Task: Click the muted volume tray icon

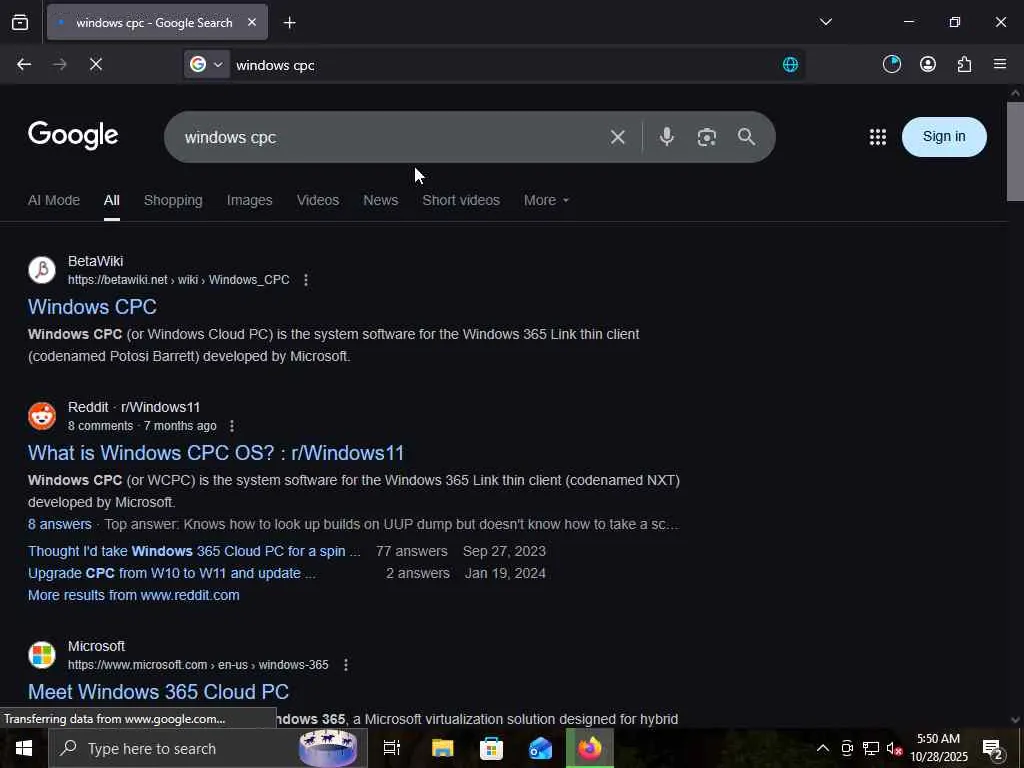Action: (x=894, y=748)
